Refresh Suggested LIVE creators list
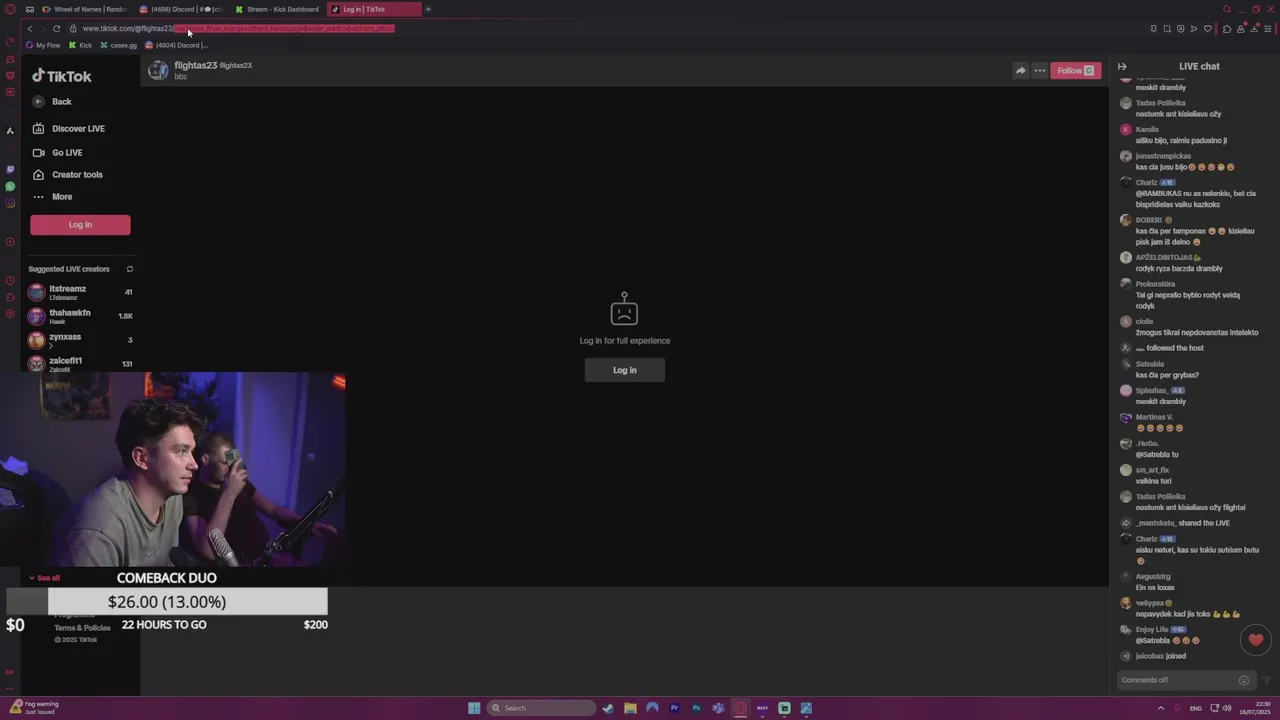Screen dimensions: 1280x720 (130, 269)
